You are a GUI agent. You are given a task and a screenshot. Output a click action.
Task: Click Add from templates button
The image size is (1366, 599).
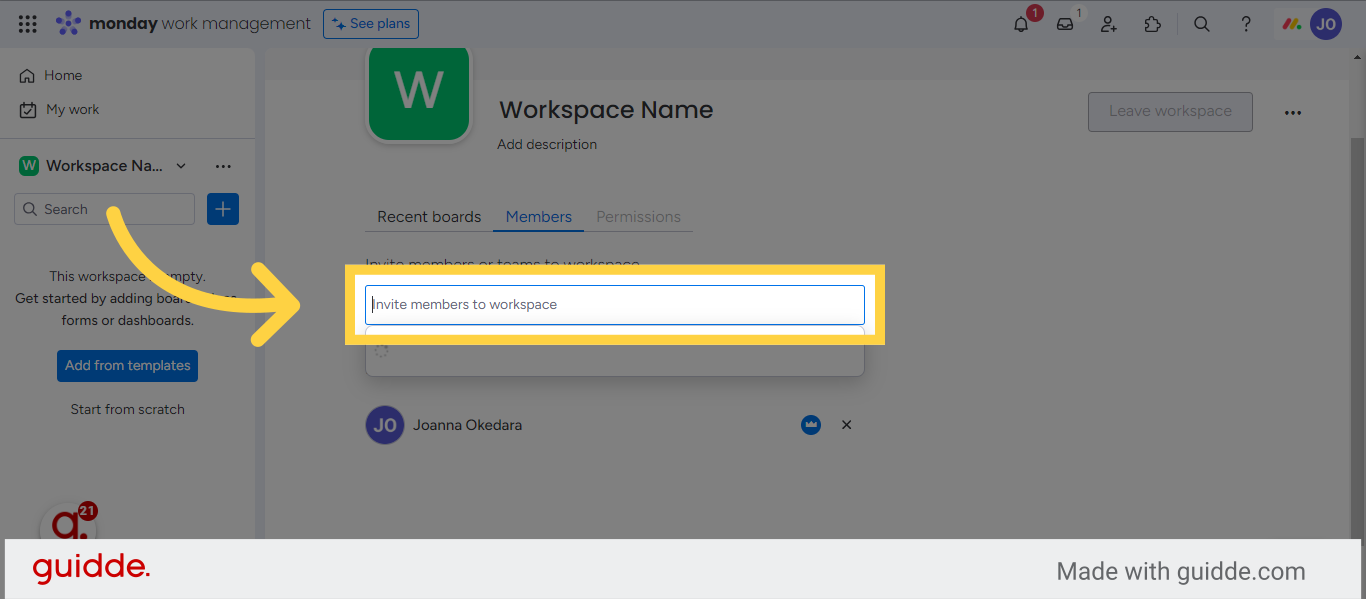pyautogui.click(x=128, y=366)
